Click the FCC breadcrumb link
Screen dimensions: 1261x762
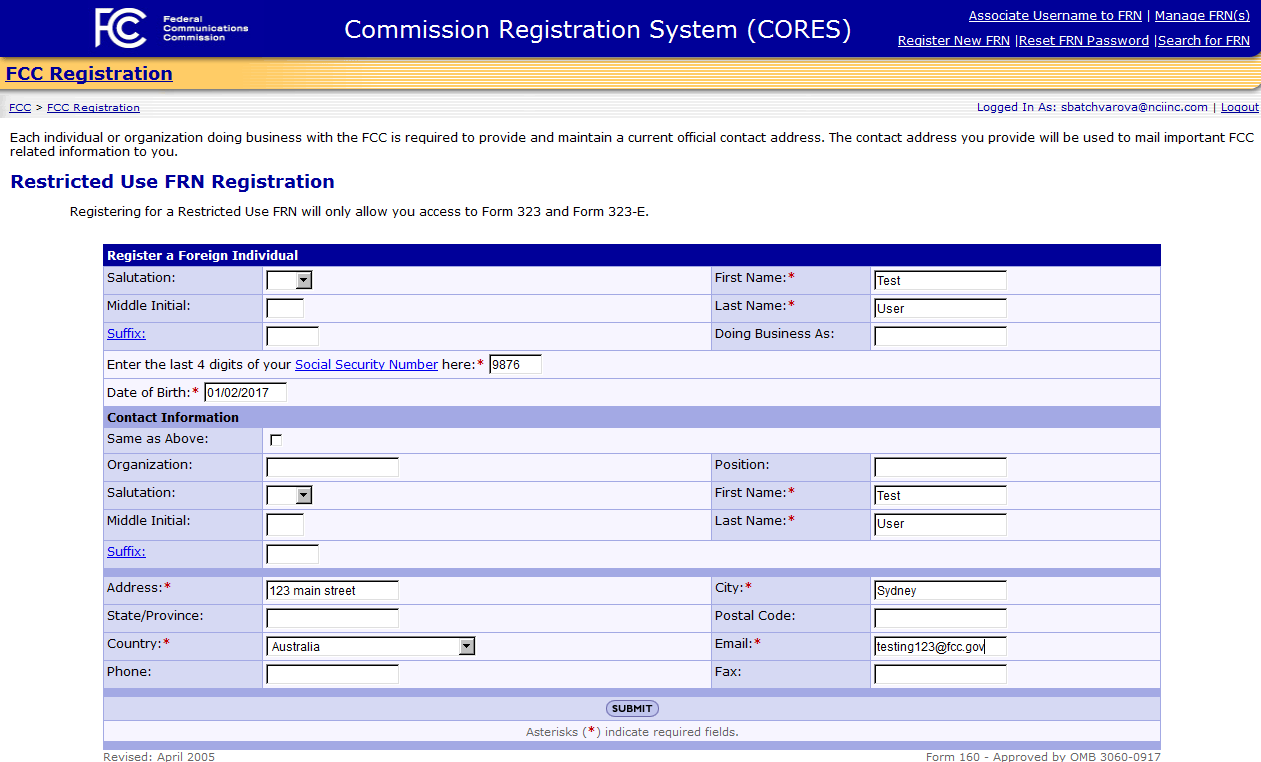click(x=20, y=108)
